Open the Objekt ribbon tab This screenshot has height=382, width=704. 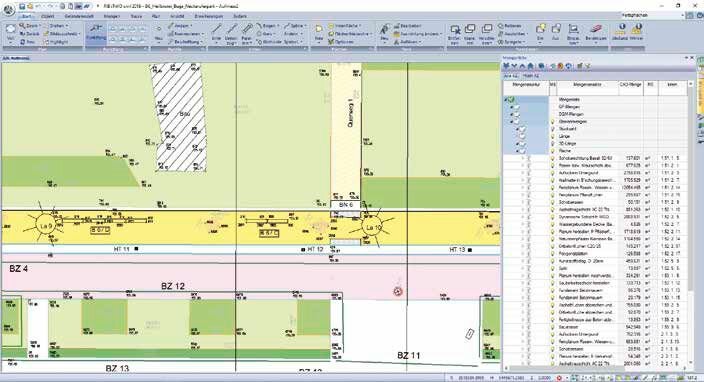point(48,16)
